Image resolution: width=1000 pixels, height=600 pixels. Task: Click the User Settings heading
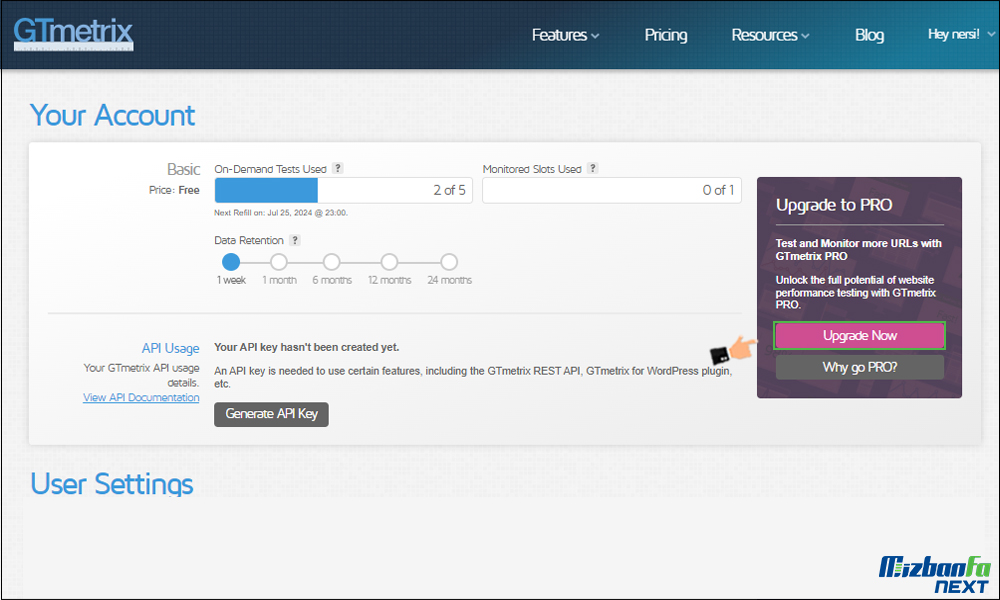[112, 483]
